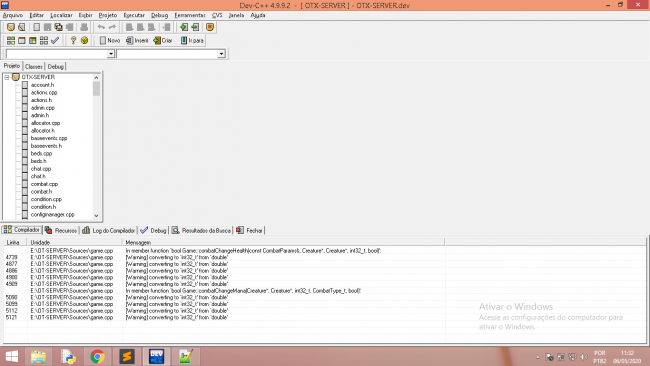Open the second member dropdown arrow
Image resolution: width=650 pixels, height=366 pixels.
pyautogui.click(x=221, y=54)
